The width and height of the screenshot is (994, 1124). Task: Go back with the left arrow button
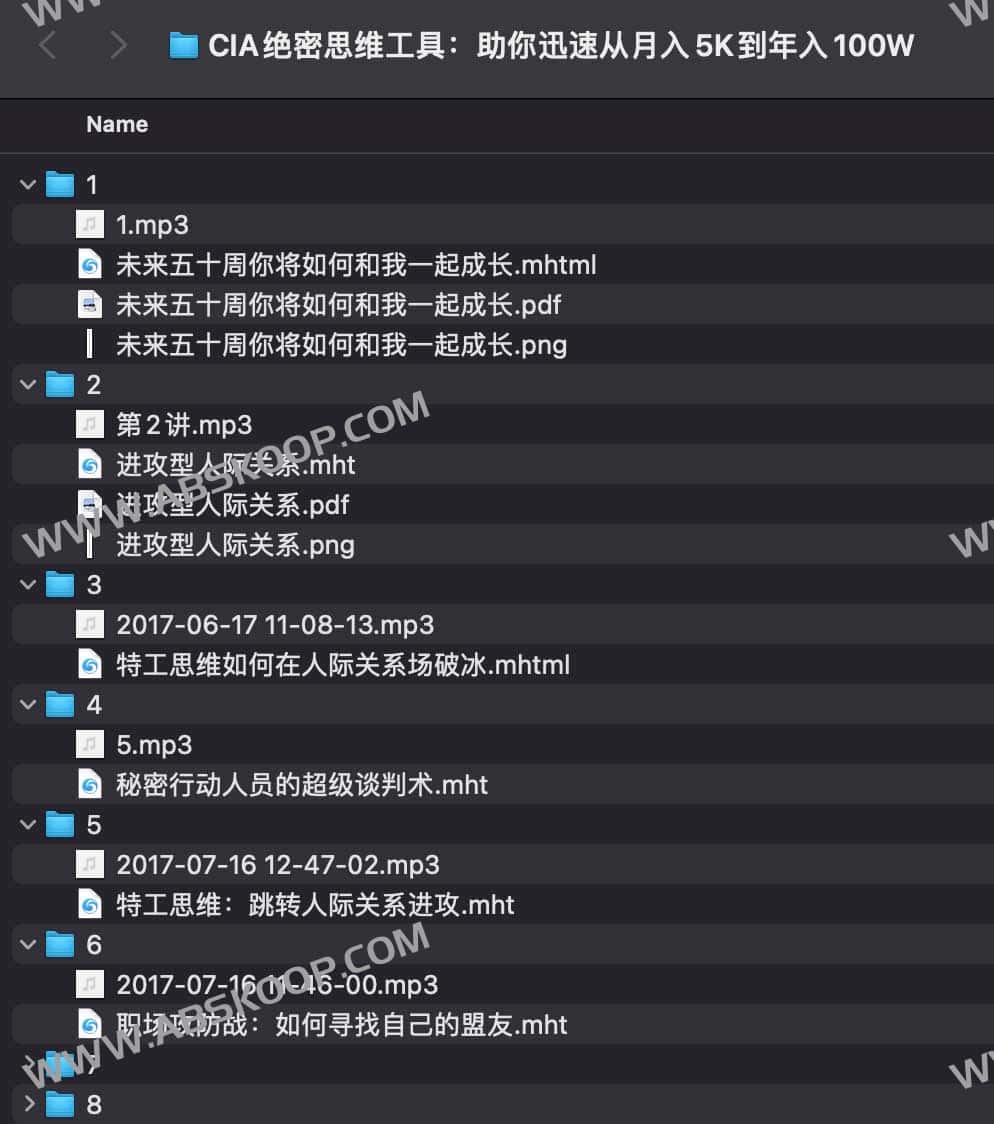pos(48,45)
